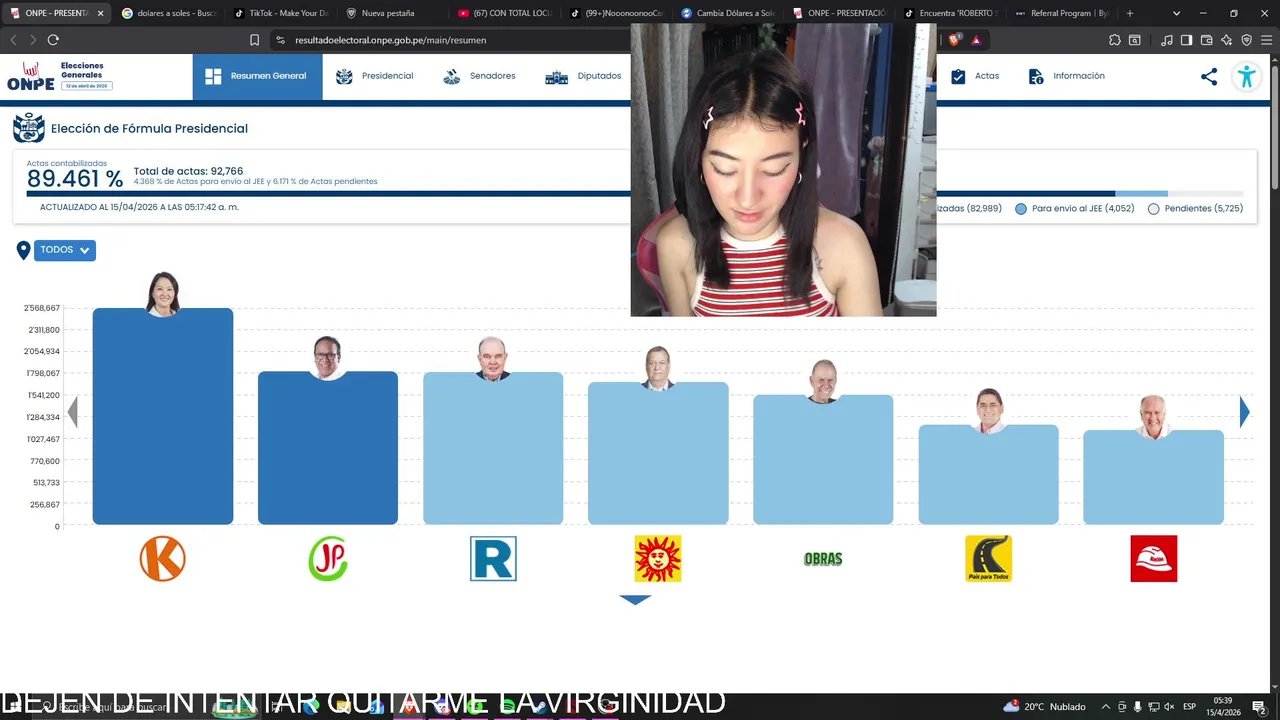This screenshot has height=720, width=1280.
Task: Open the browser extensions puzzle icon
Action: [1115, 40]
